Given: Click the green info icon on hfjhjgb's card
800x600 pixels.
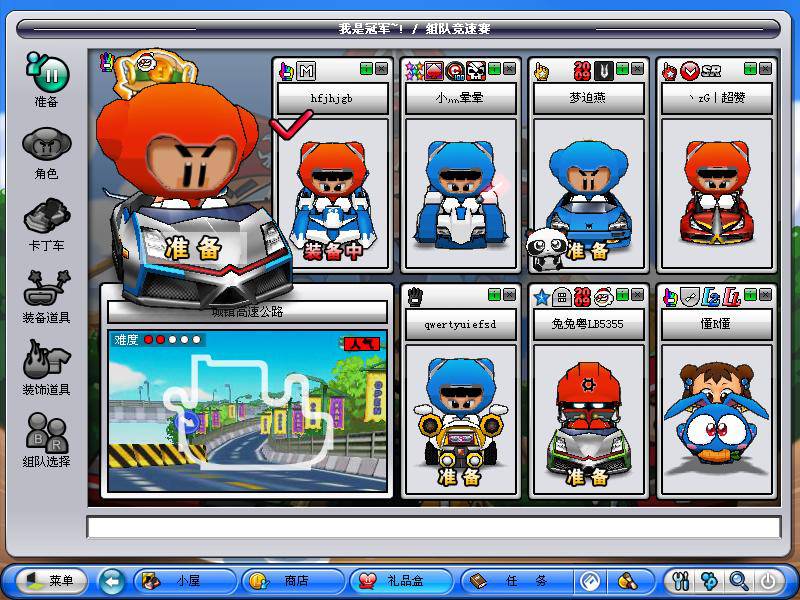Looking at the screenshot, I should coord(366,69).
